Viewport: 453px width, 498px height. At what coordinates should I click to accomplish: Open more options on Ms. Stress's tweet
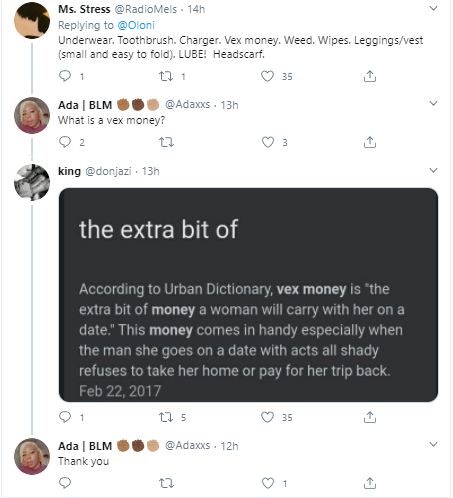click(x=433, y=8)
